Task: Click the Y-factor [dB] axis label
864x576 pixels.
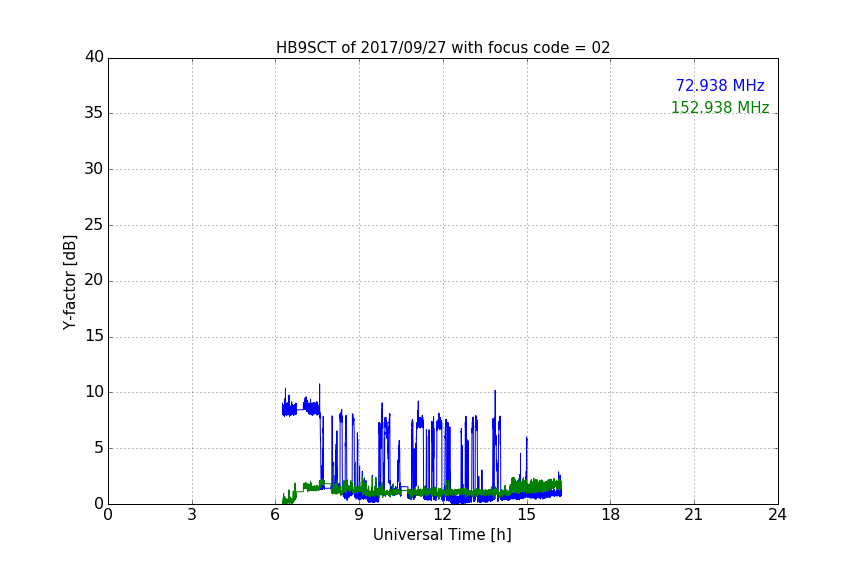Action: pos(69,282)
